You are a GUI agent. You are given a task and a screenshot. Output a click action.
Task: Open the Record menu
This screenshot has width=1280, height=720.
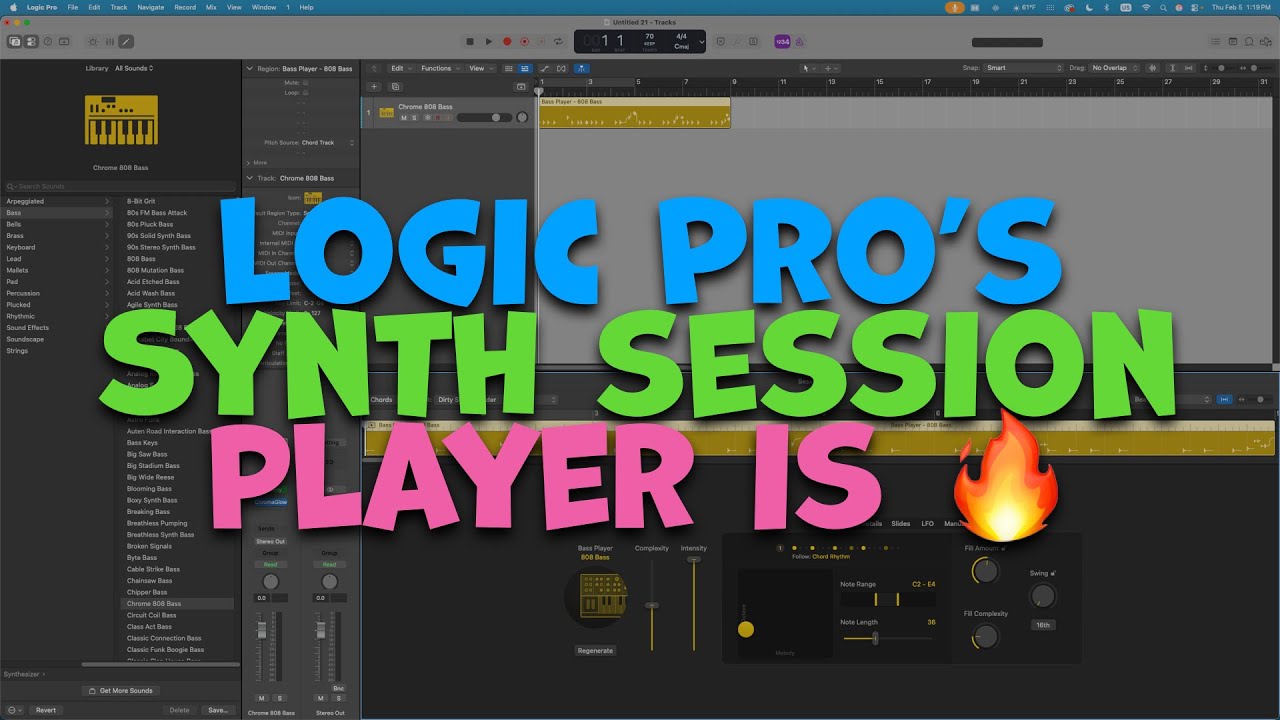click(185, 7)
